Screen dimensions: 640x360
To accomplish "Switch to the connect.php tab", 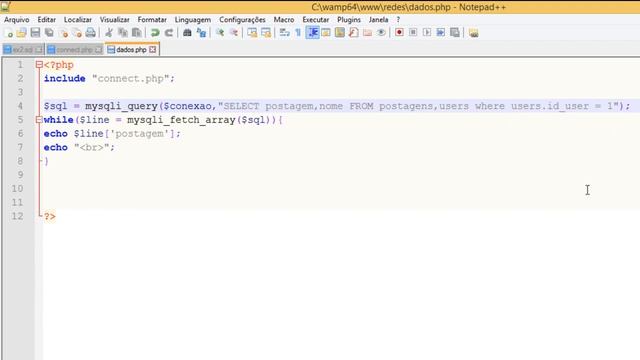I will pos(74,50).
